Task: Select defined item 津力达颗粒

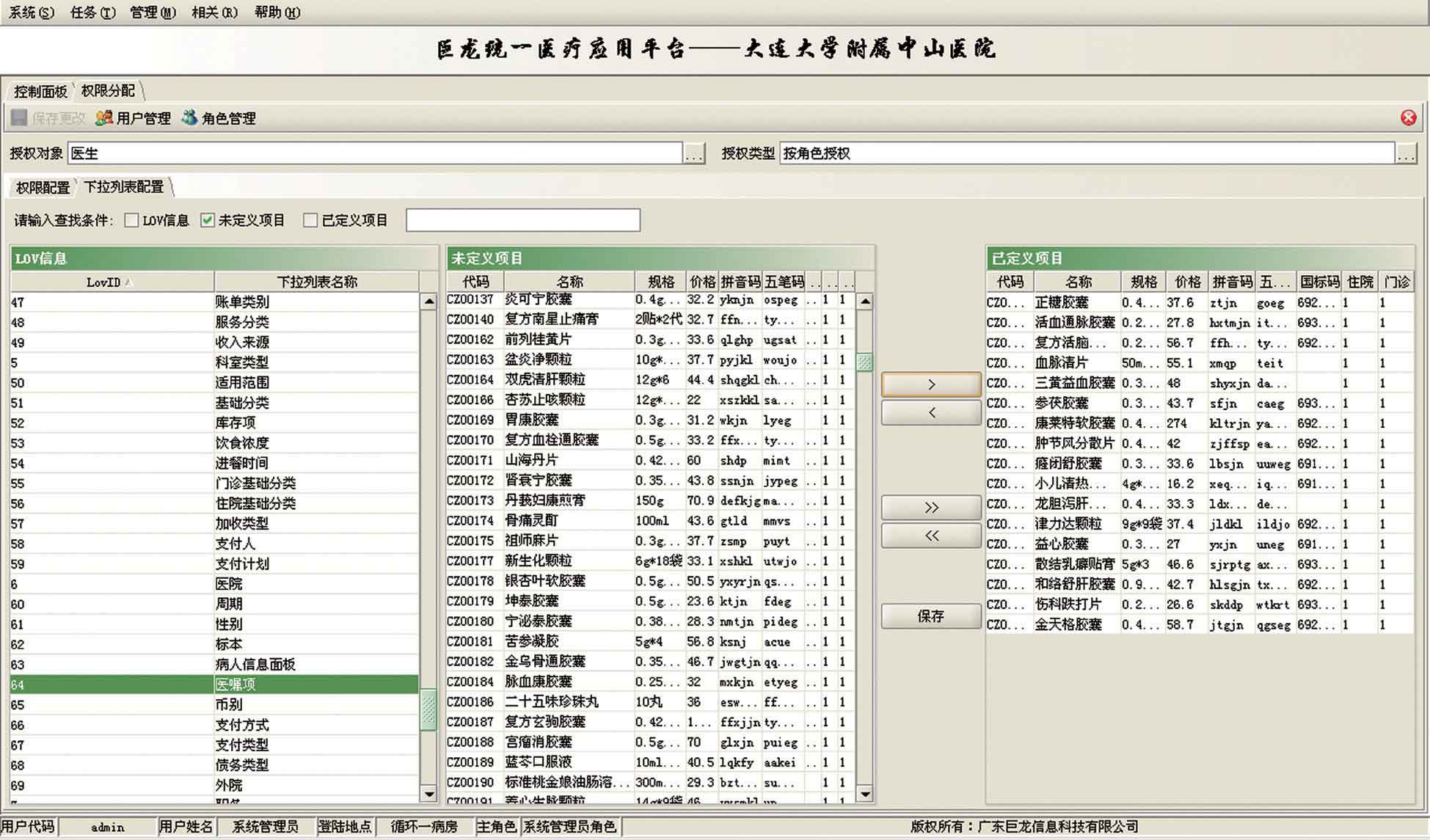Action: tap(1200, 524)
